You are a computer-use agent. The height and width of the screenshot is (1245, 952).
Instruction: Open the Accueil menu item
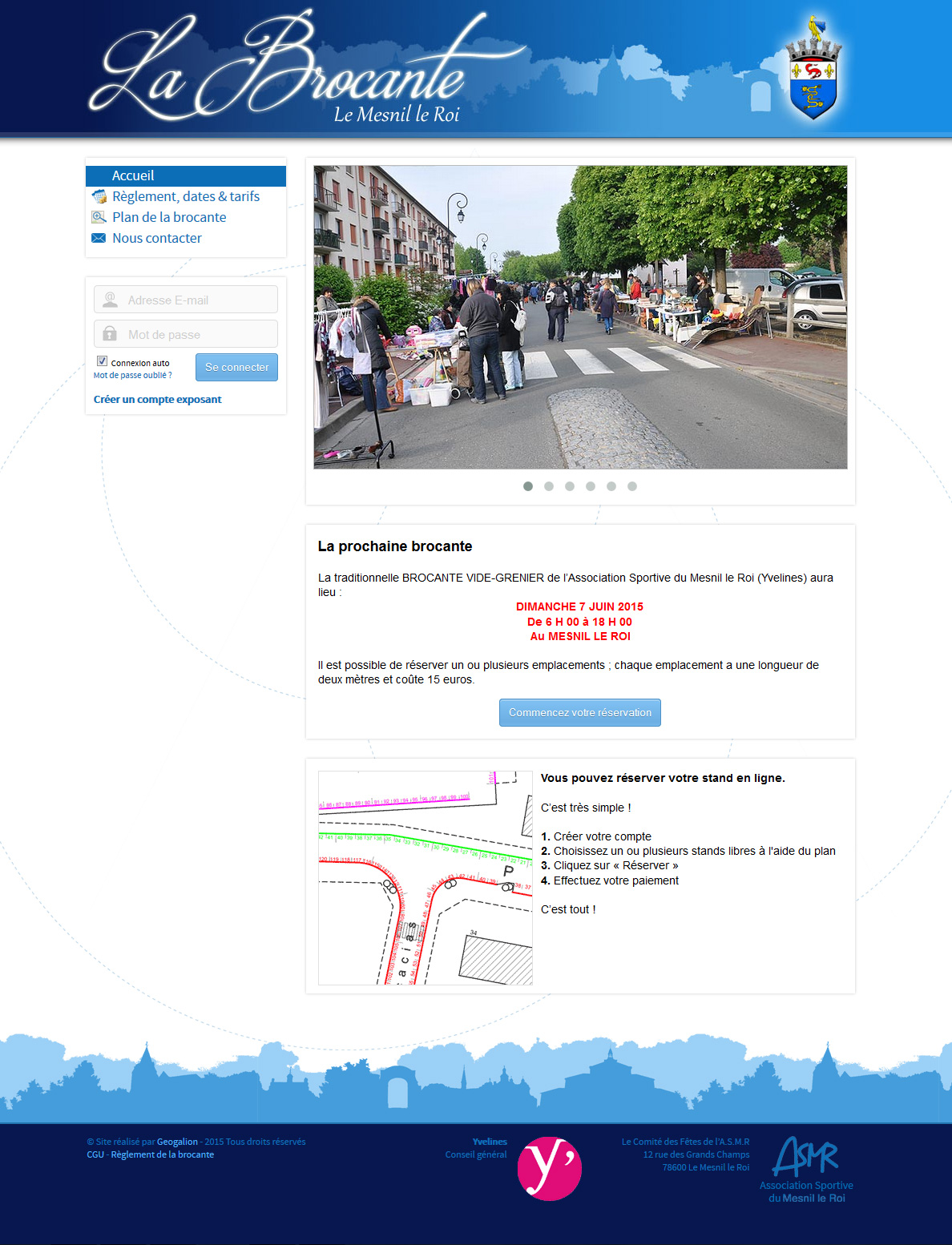click(186, 175)
